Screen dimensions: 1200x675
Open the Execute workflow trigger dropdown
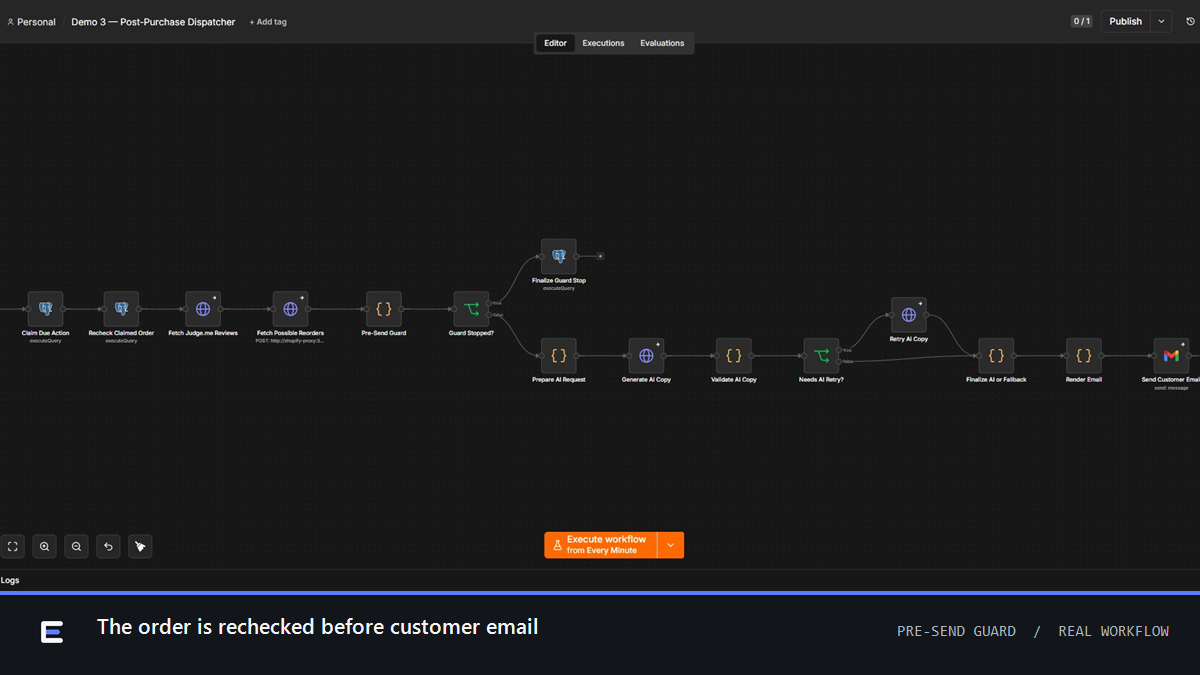(x=671, y=545)
